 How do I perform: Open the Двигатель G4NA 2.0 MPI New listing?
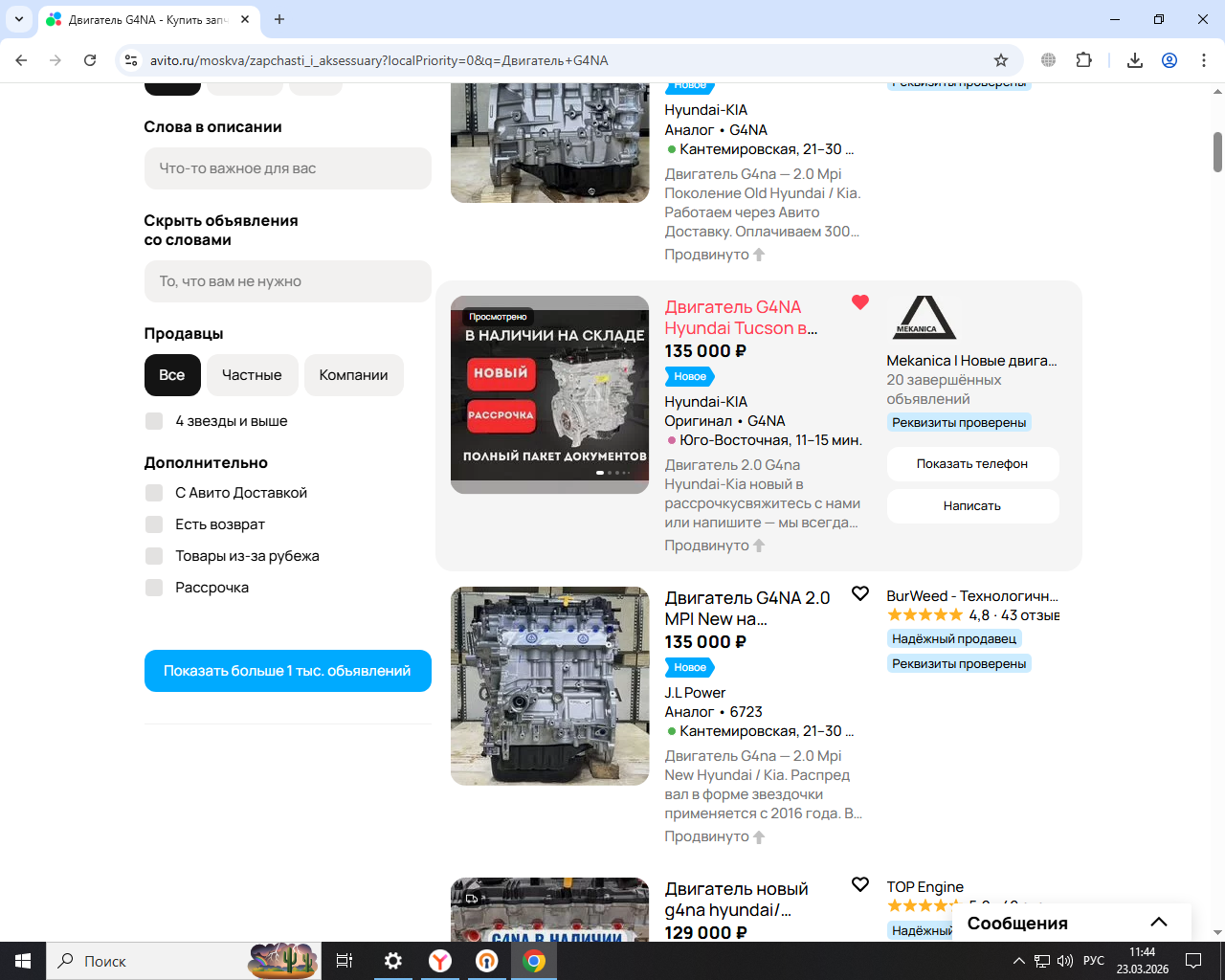(747, 609)
